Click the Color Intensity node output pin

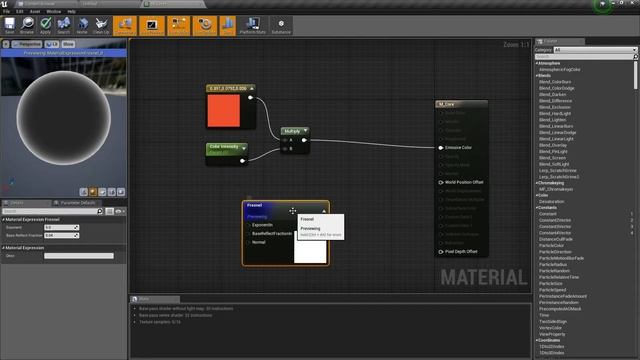coord(242,161)
